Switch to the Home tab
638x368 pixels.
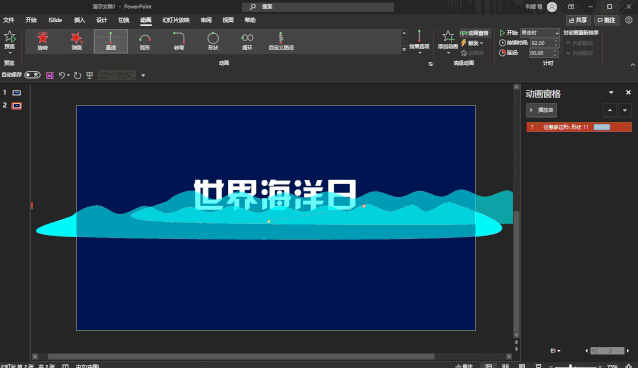point(31,20)
